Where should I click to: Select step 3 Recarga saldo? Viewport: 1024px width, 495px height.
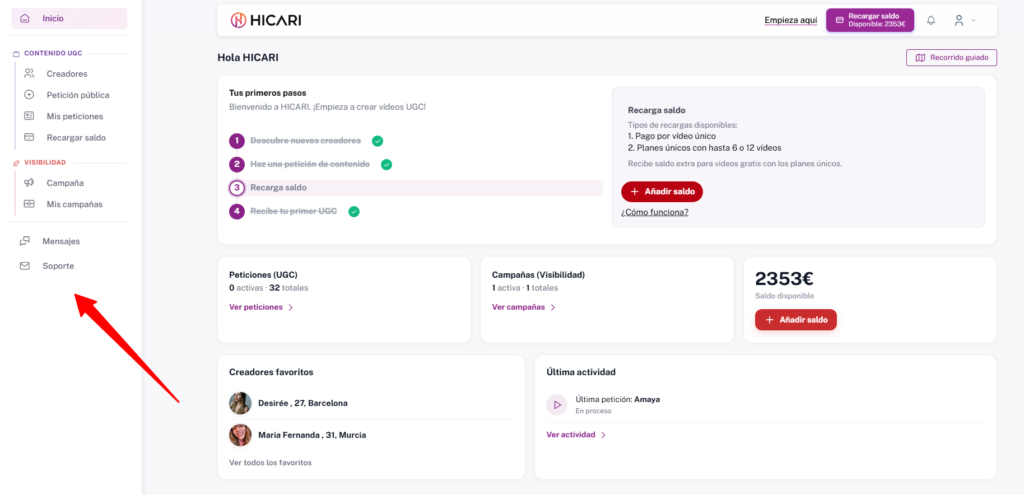tap(278, 188)
